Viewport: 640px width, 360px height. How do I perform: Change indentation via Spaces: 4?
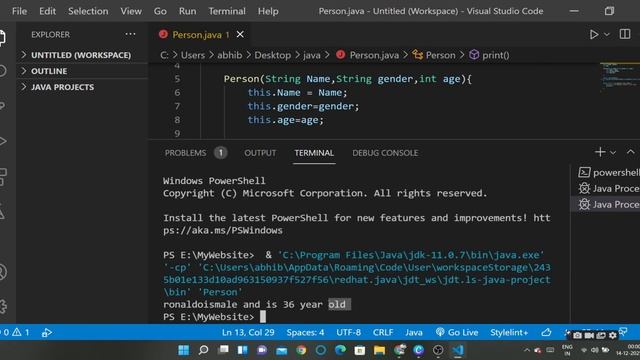click(x=305, y=332)
